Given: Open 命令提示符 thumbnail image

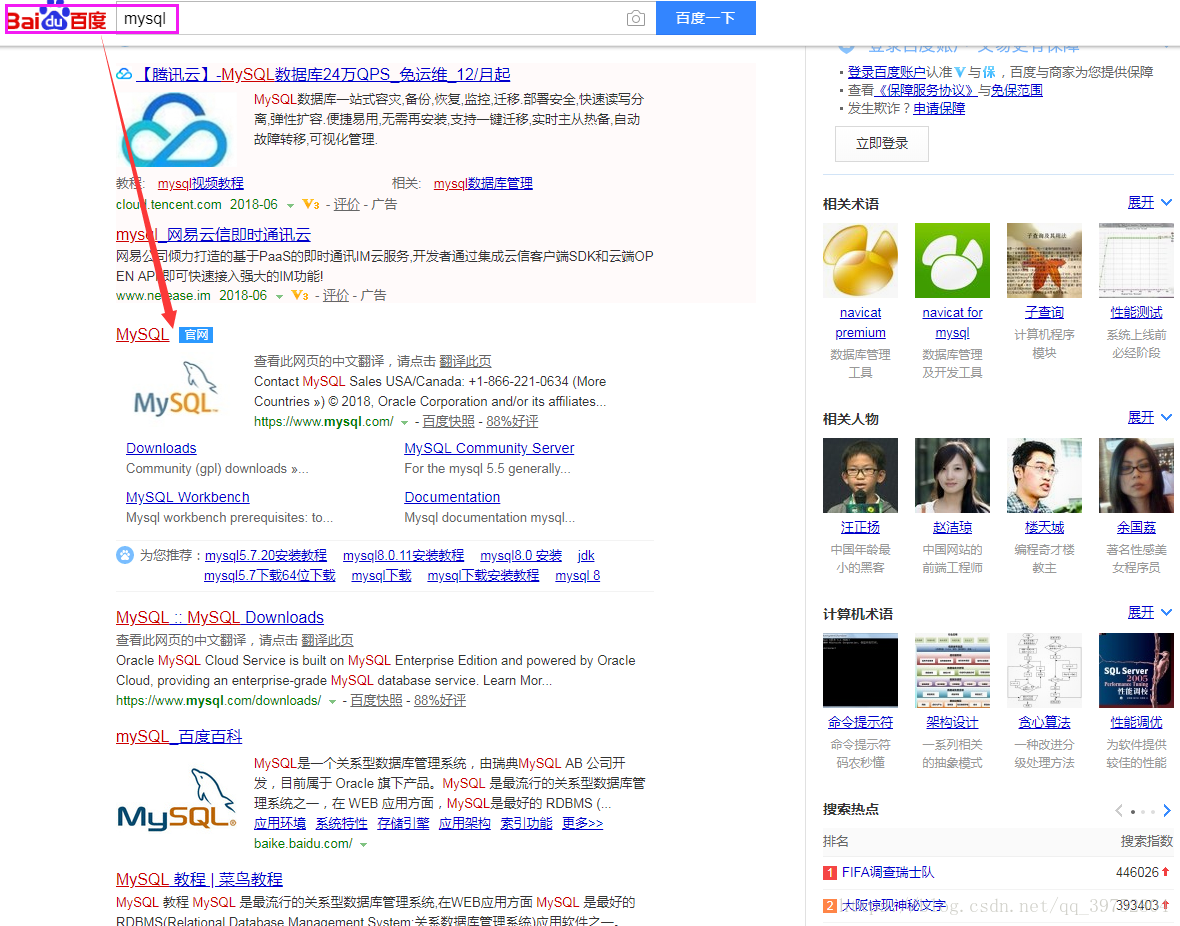Looking at the screenshot, I should pyautogui.click(x=860, y=671).
